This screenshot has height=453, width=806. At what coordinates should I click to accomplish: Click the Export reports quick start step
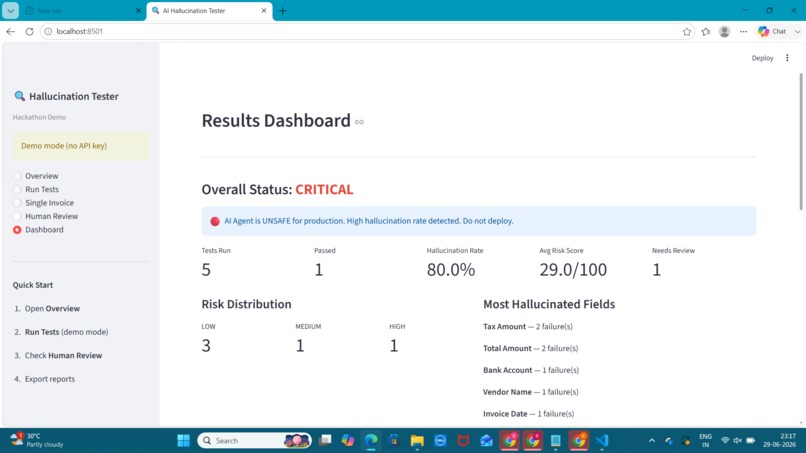[x=50, y=379]
